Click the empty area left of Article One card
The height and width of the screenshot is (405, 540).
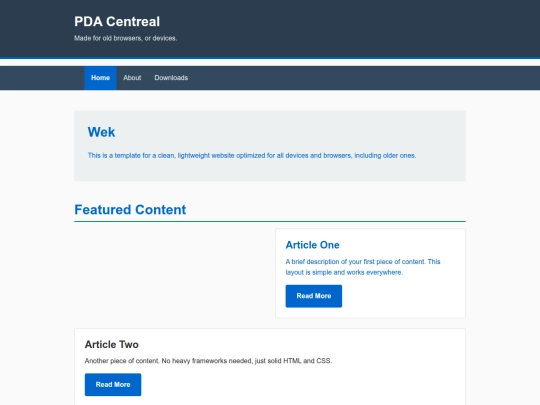175,273
